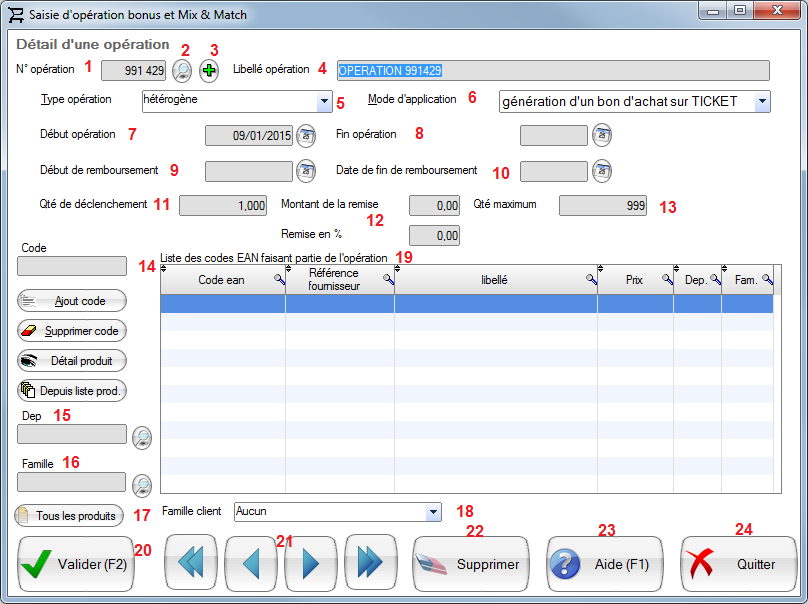The height and width of the screenshot is (604, 808).
Task: Open the calendar picker for Fin opération
Action: click(601, 136)
